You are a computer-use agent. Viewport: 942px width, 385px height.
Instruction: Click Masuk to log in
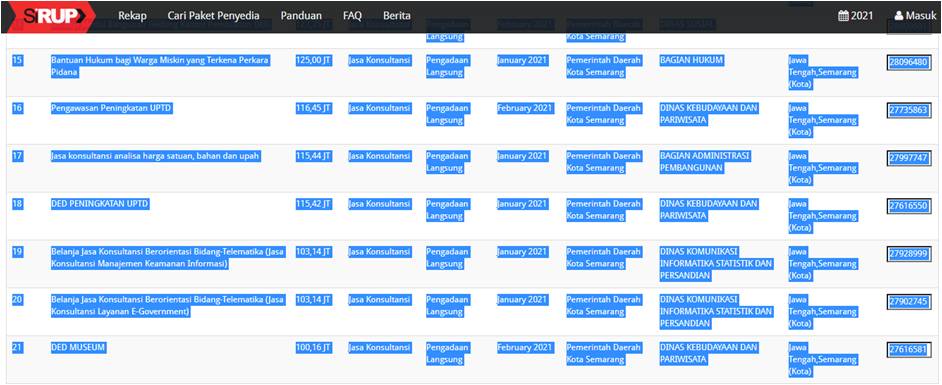(x=916, y=16)
